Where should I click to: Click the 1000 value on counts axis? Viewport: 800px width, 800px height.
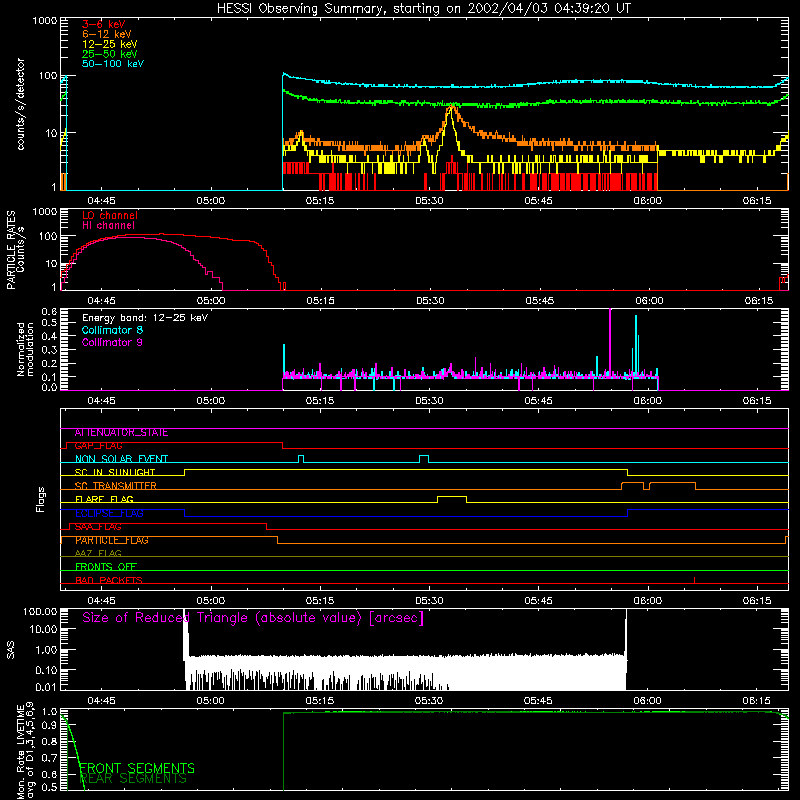click(x=45, y=21)
